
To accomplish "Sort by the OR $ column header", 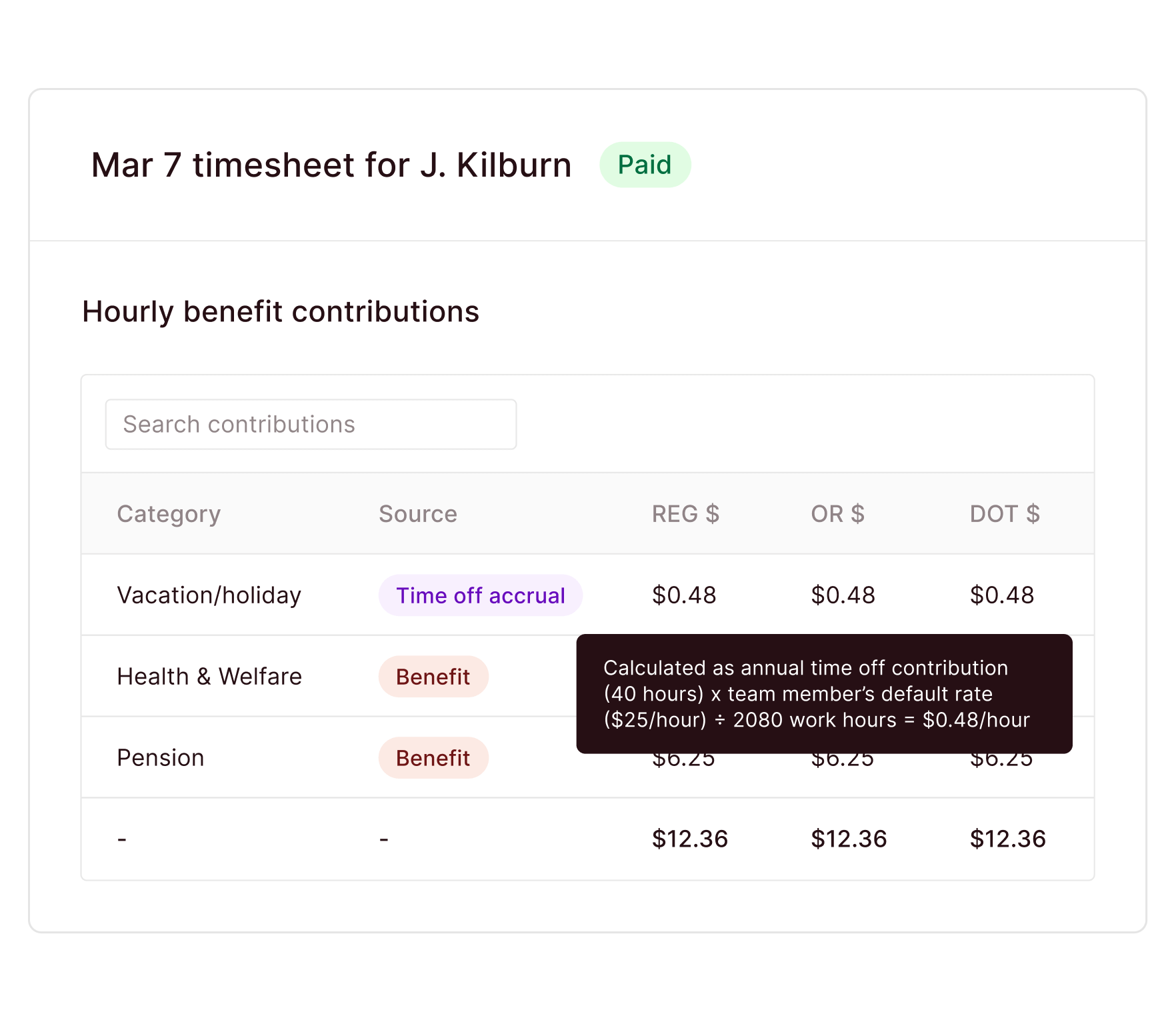I will (838, 513).
